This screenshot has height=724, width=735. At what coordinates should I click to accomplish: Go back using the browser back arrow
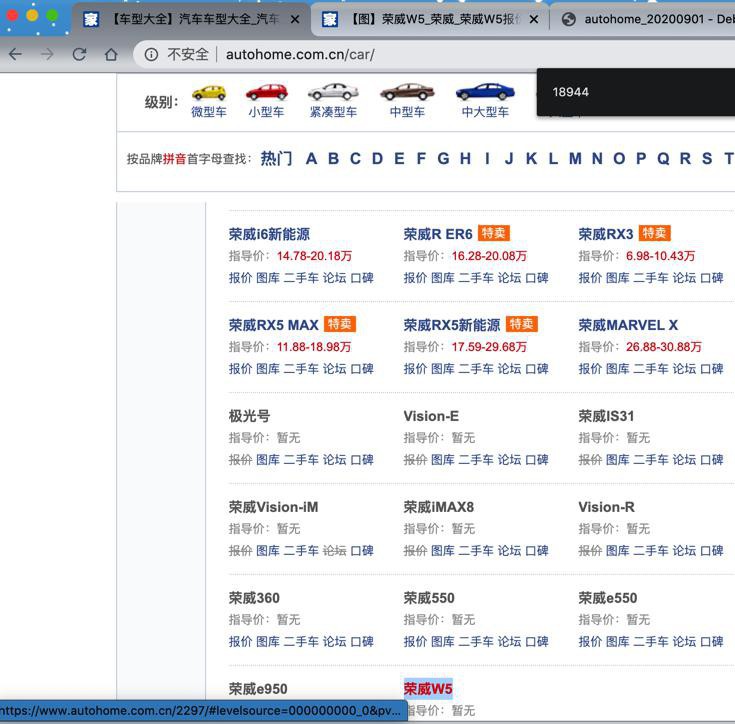15,55
